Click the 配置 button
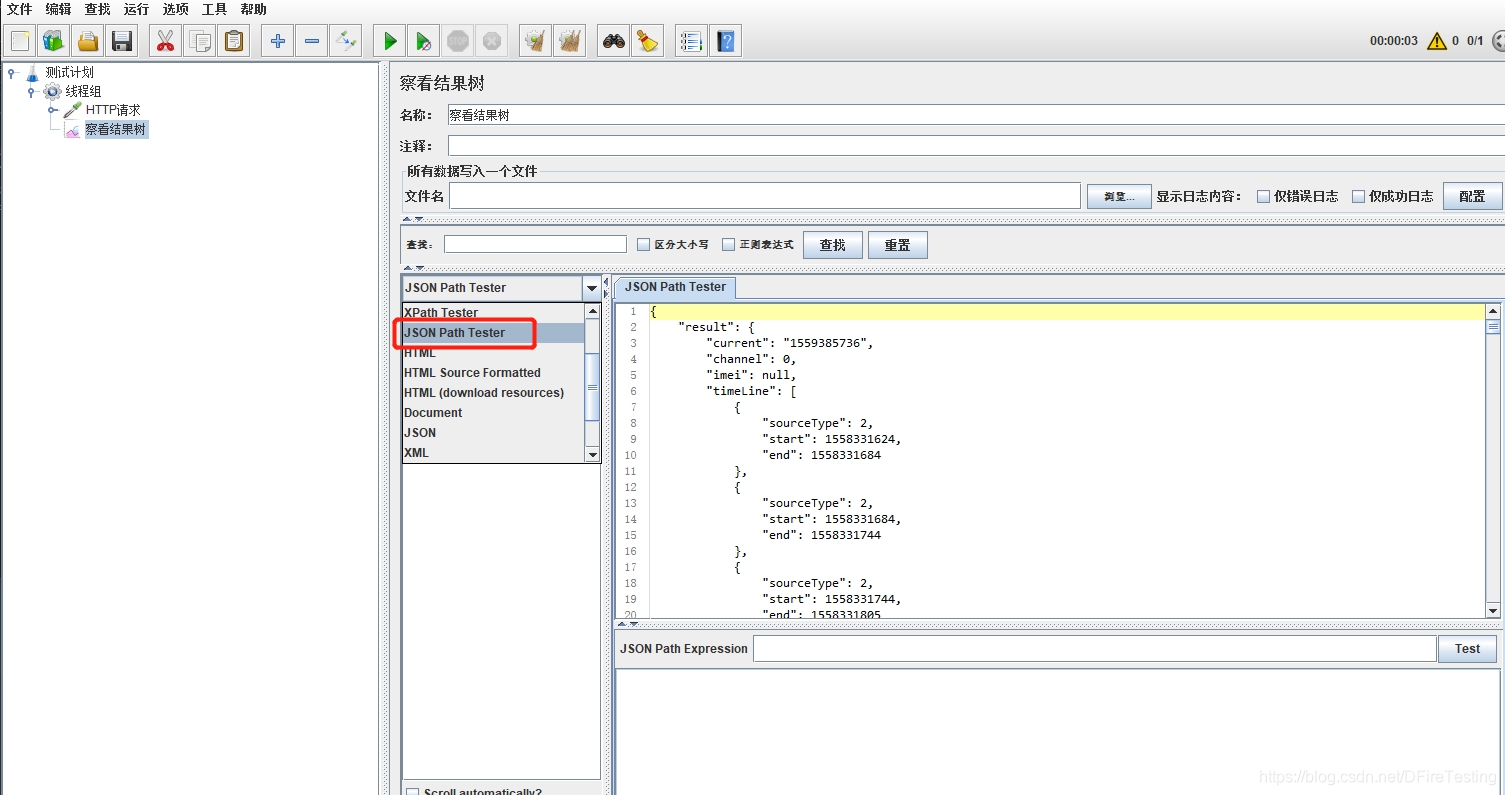Screen dimensions: 1505x795 tap(1472, 196)
